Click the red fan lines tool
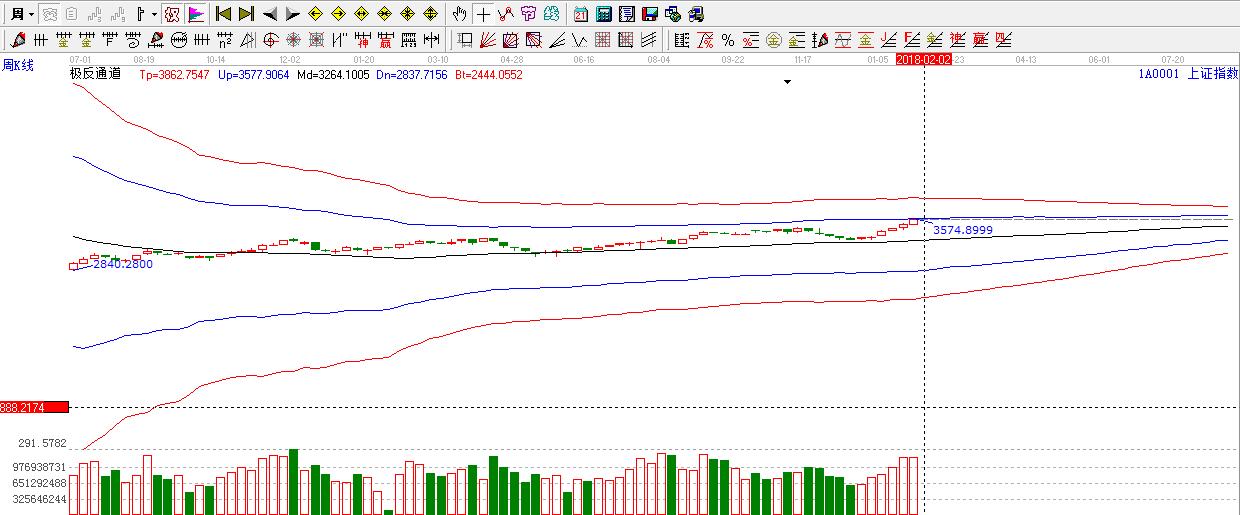 point(488,40)
